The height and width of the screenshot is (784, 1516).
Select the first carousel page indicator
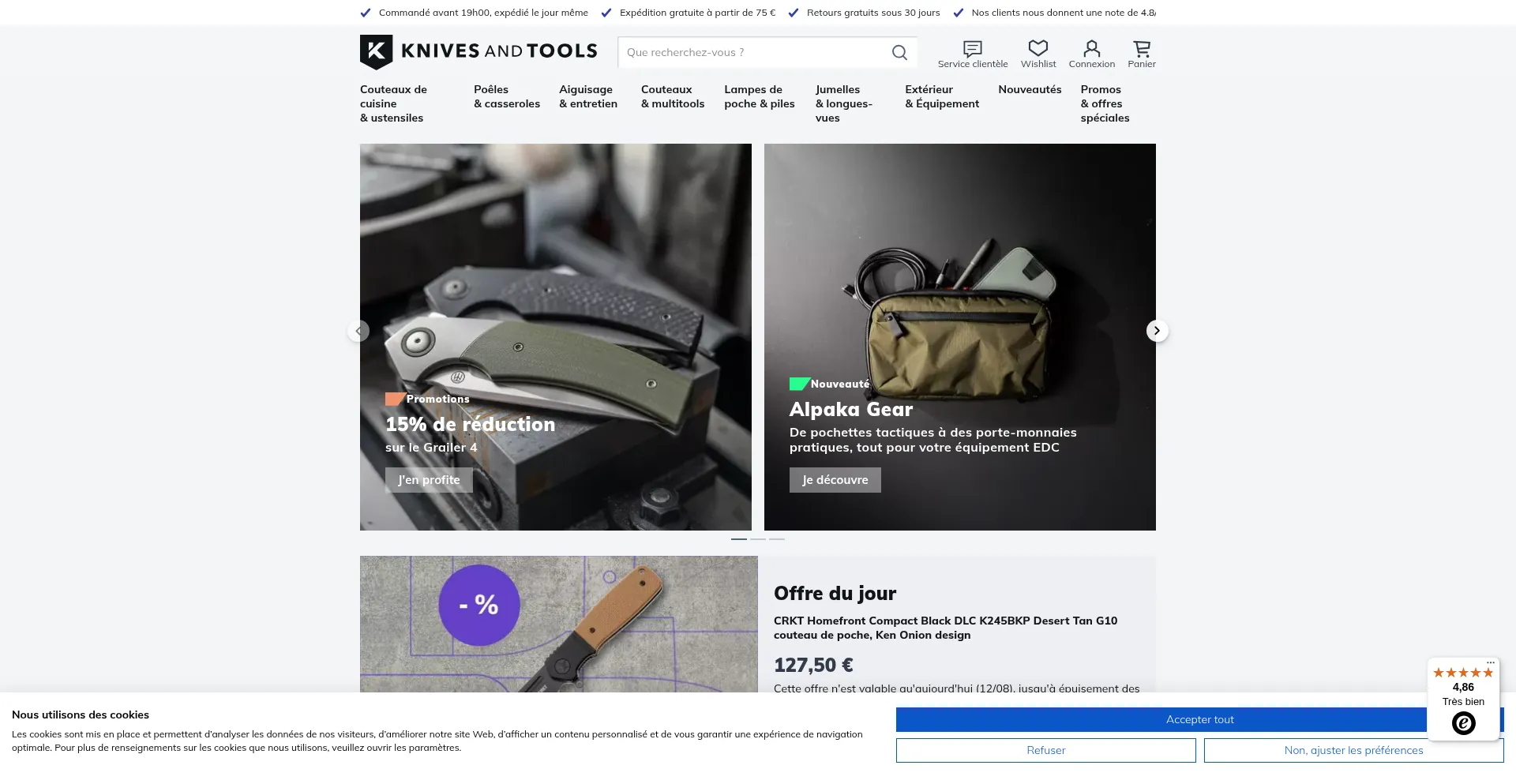click(739, 538)
